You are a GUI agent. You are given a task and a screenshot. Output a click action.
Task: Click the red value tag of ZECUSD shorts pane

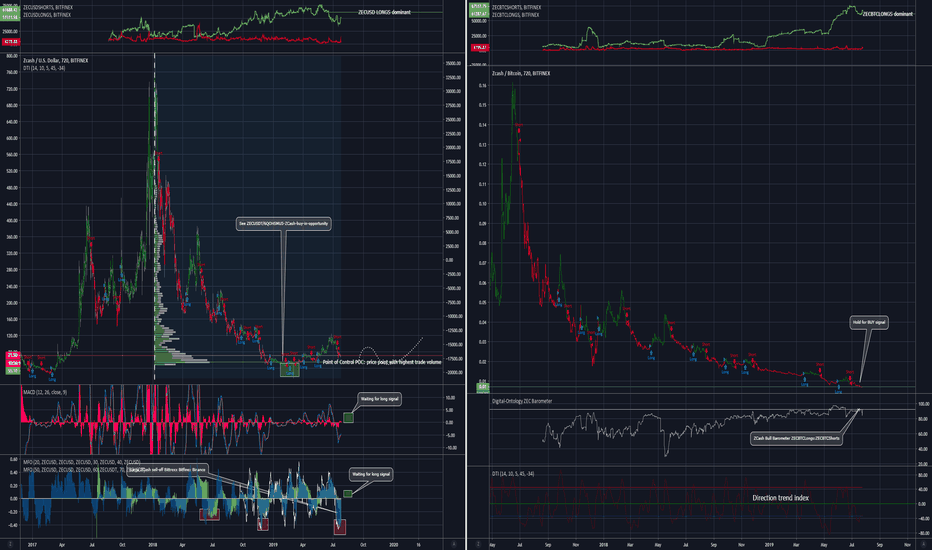(x=11, y=42)
